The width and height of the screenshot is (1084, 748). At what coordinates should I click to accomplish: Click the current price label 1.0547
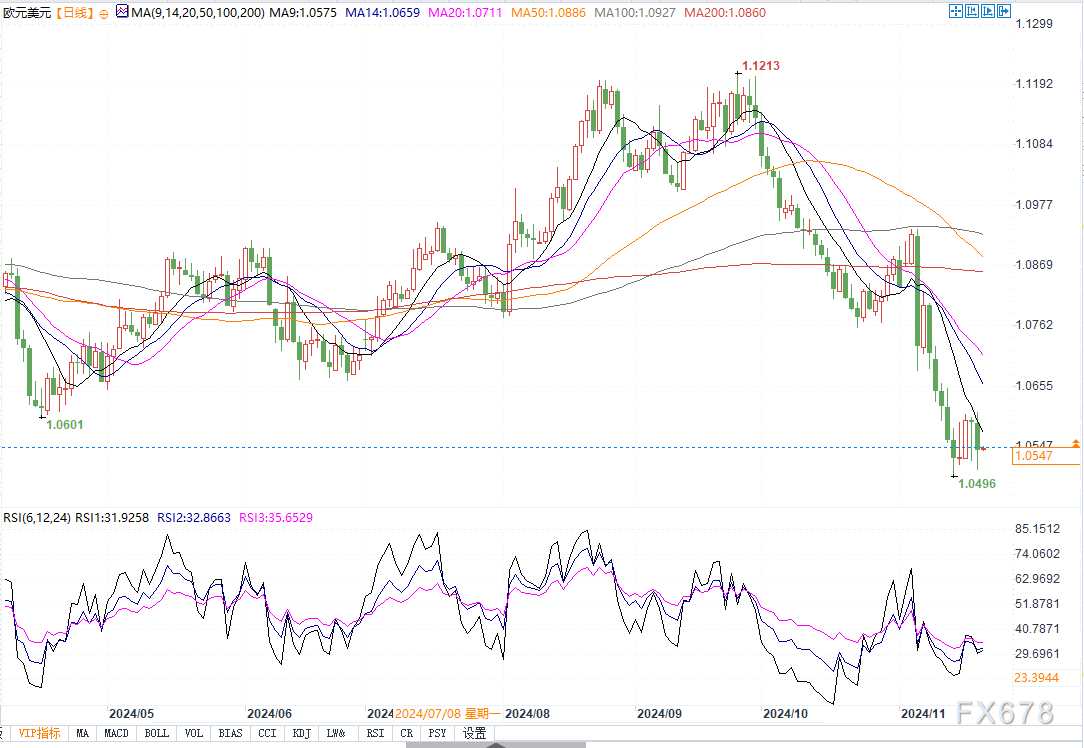point(1032,456)
